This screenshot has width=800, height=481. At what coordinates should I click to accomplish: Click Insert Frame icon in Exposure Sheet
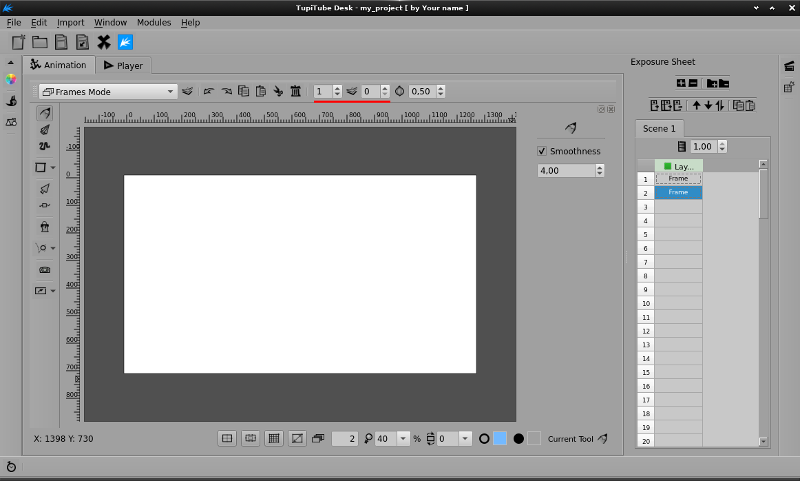pyautogui.click(x=655, y=106)
